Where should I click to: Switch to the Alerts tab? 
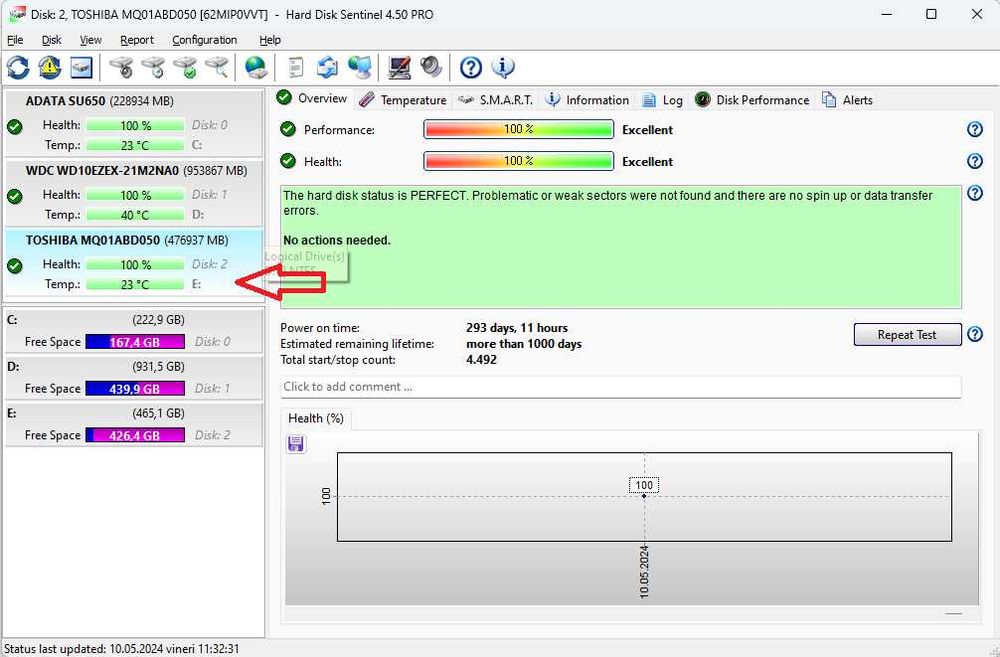[848, 100]
